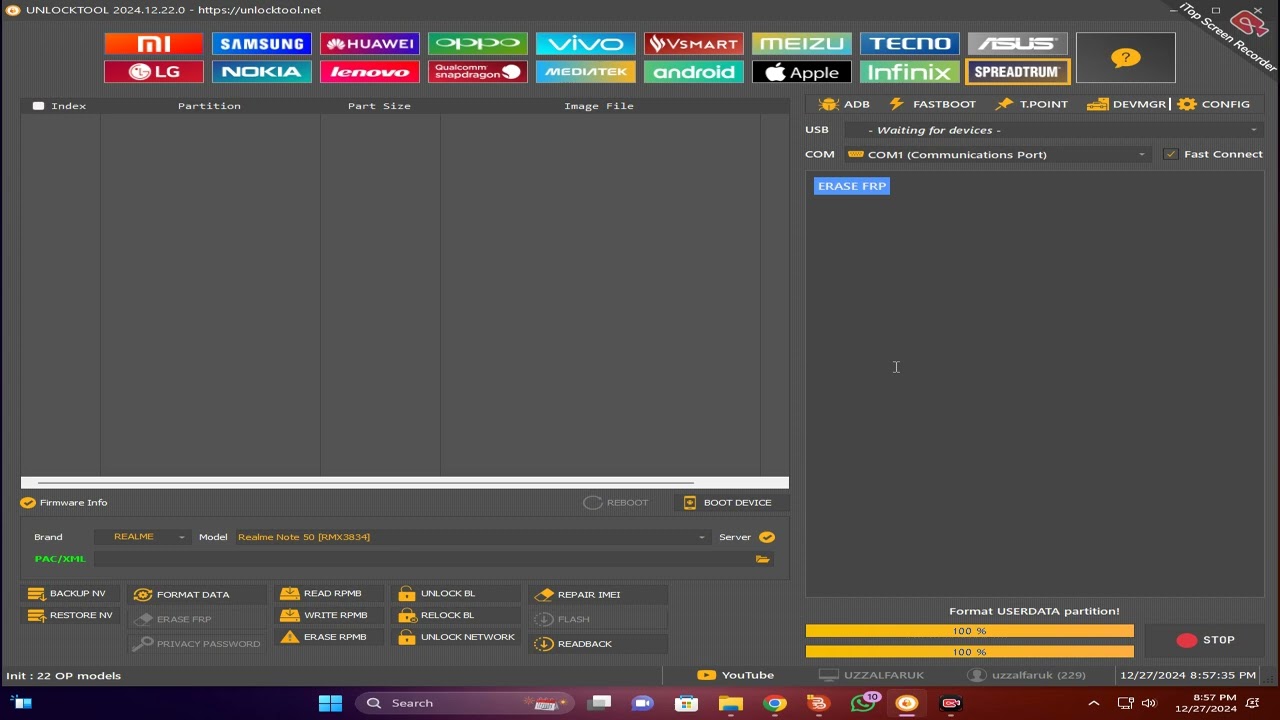
Task: Click the ERASE RPMB button
Action: tap(329, 638)
